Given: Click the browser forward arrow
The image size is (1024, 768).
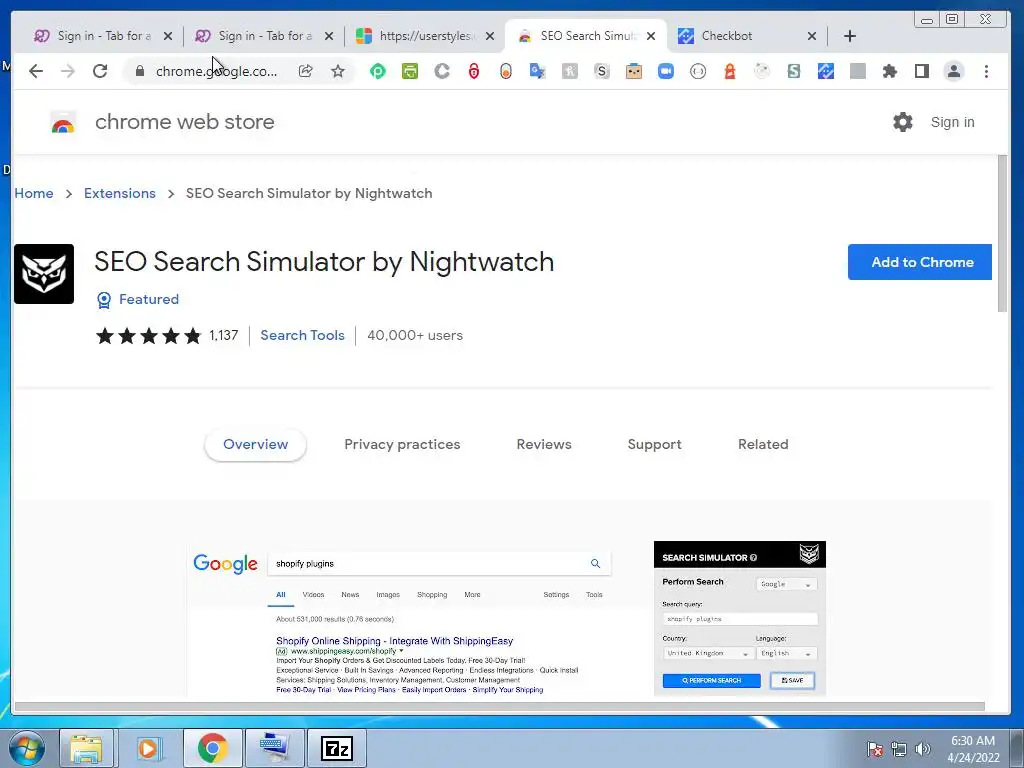Looking at the screenshot, I should pyautogui.click(x=68, y=71).
